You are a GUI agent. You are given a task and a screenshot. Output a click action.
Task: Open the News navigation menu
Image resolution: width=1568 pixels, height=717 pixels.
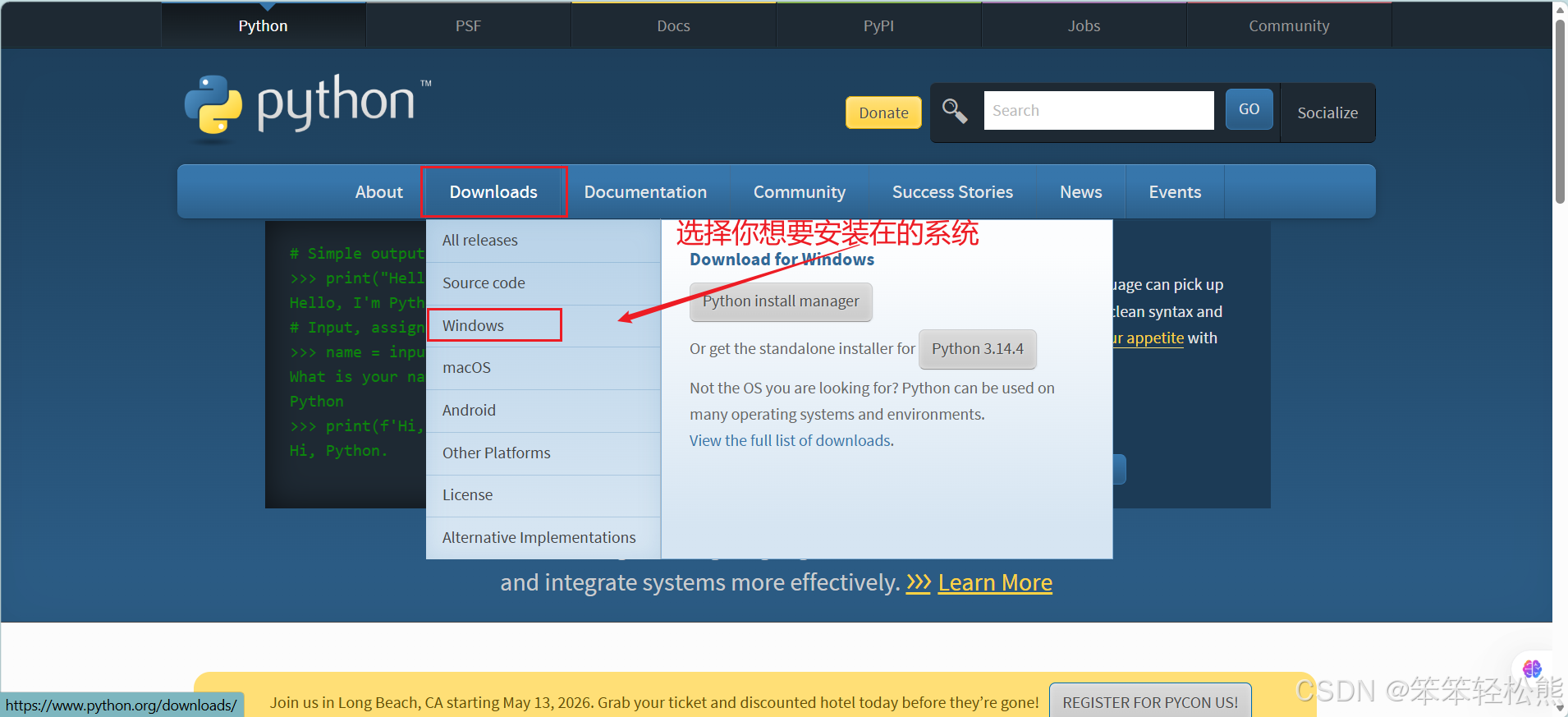[1080, 191]
